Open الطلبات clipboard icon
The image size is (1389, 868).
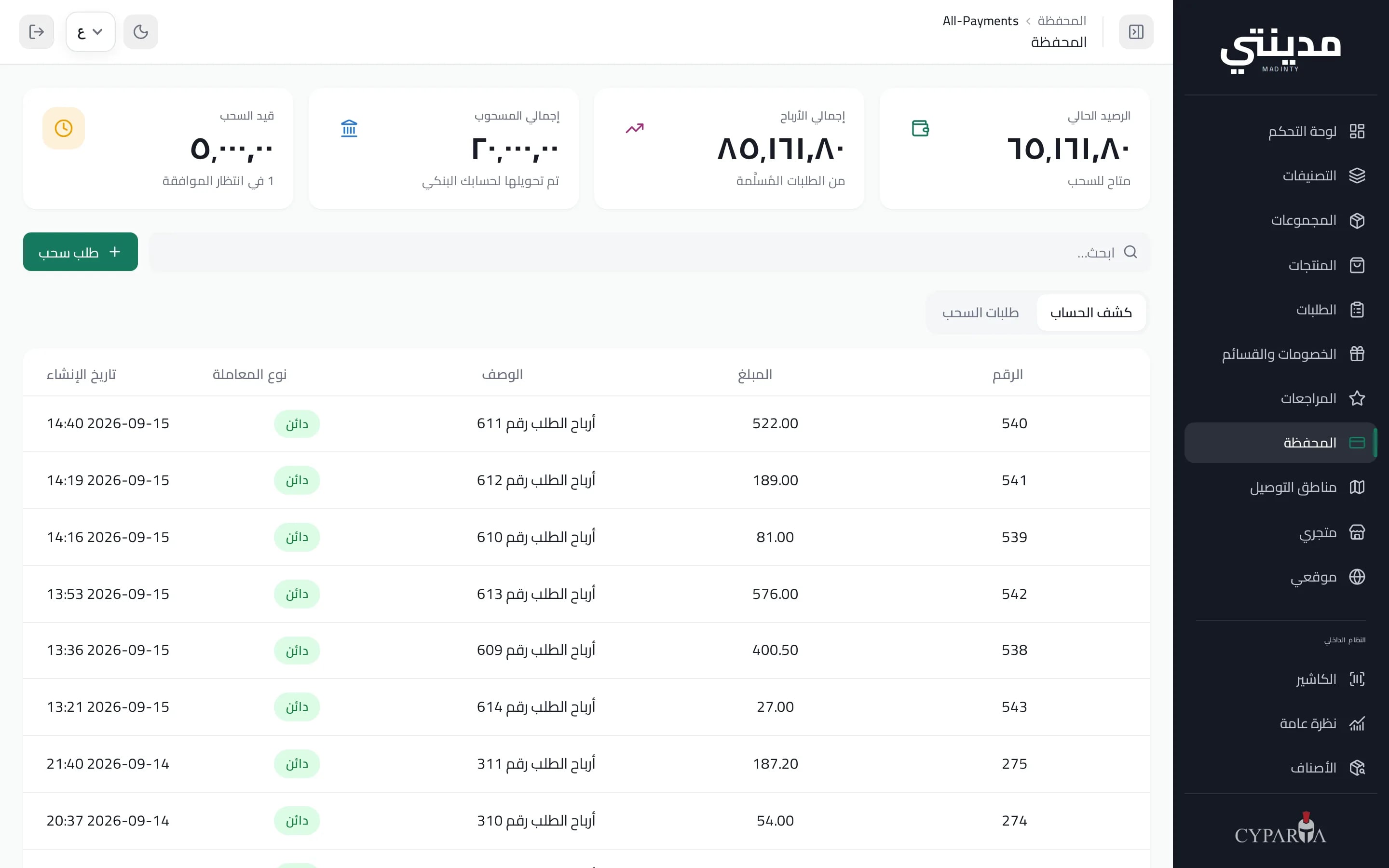coord(1357,310)
